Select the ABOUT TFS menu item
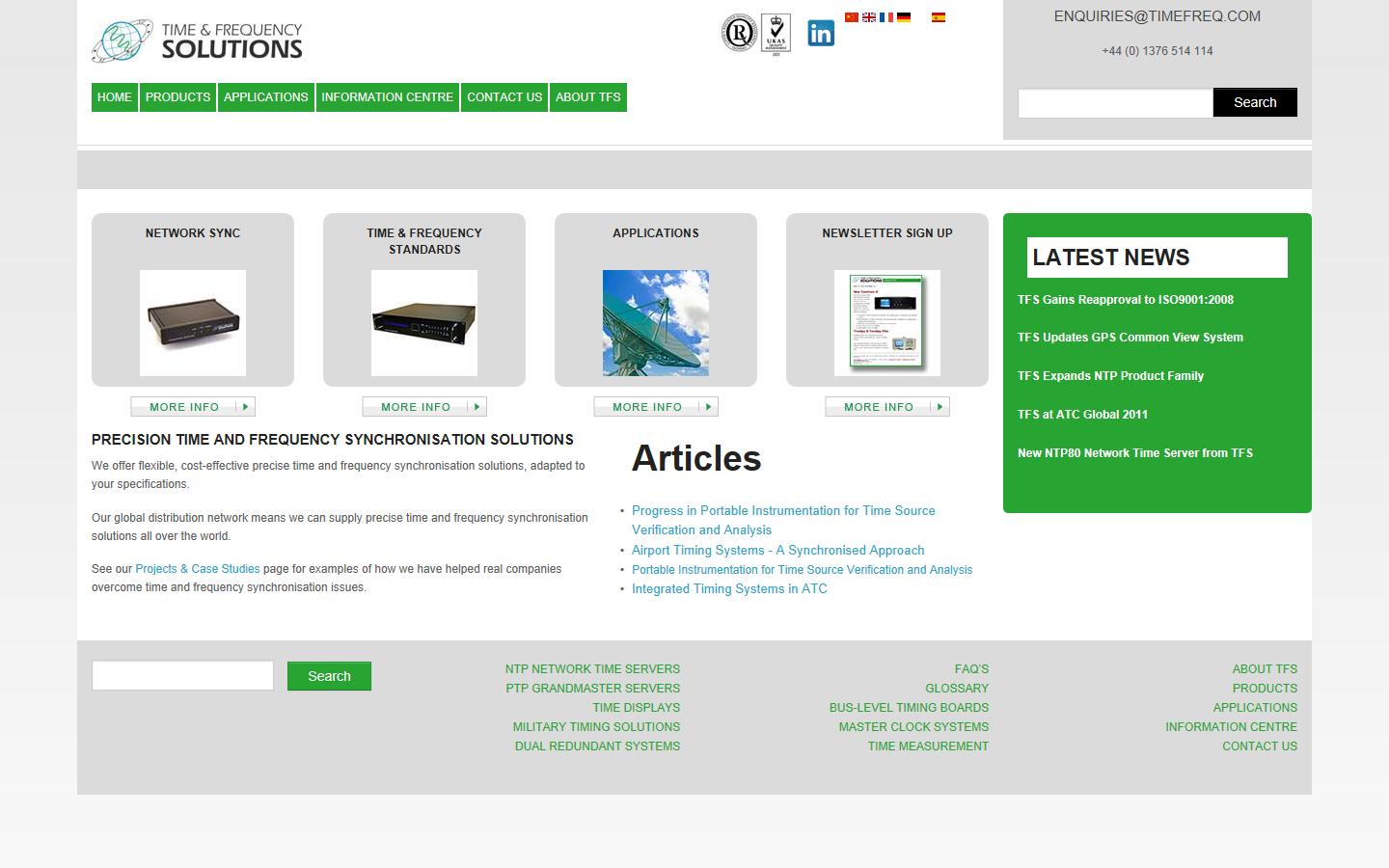Screen dimensions: 1389x868 coord(588,96)
